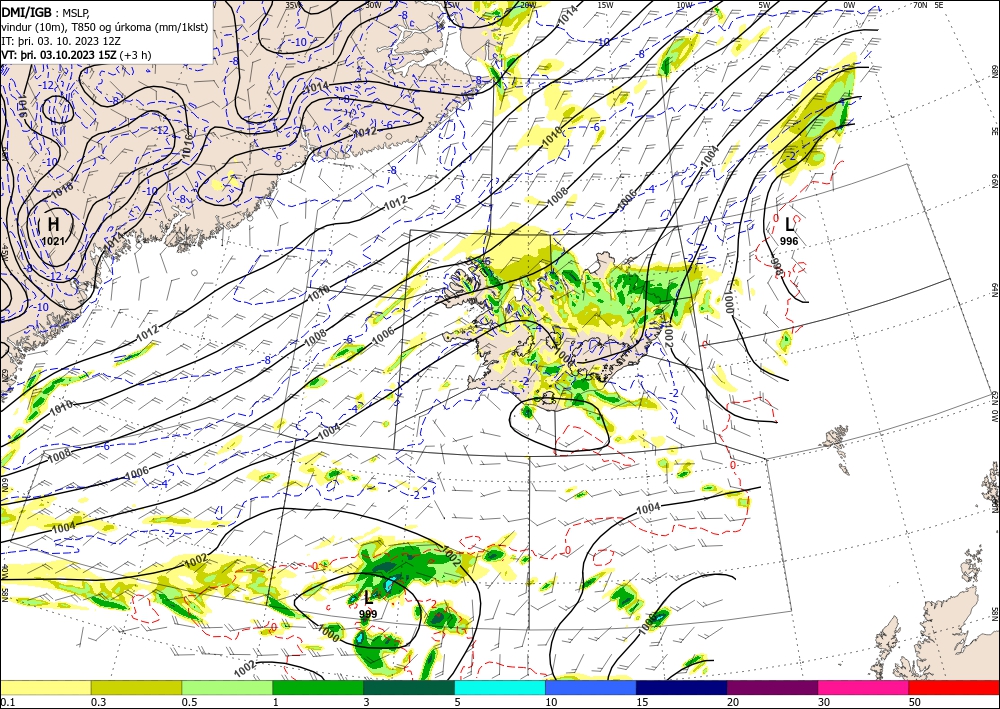Click the "996" pressure value
This screenshot has width=1000, height=709.
789,241
